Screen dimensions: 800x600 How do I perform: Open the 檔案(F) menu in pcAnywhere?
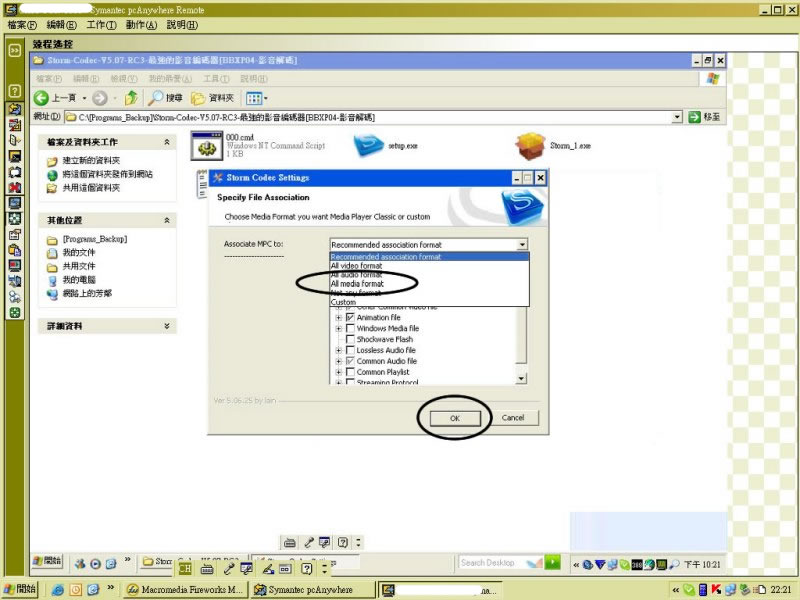click(22, 24)
